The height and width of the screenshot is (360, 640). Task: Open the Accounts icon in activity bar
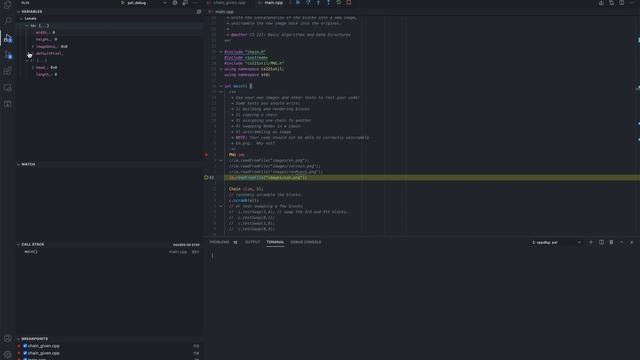click(x=7, y=338)
